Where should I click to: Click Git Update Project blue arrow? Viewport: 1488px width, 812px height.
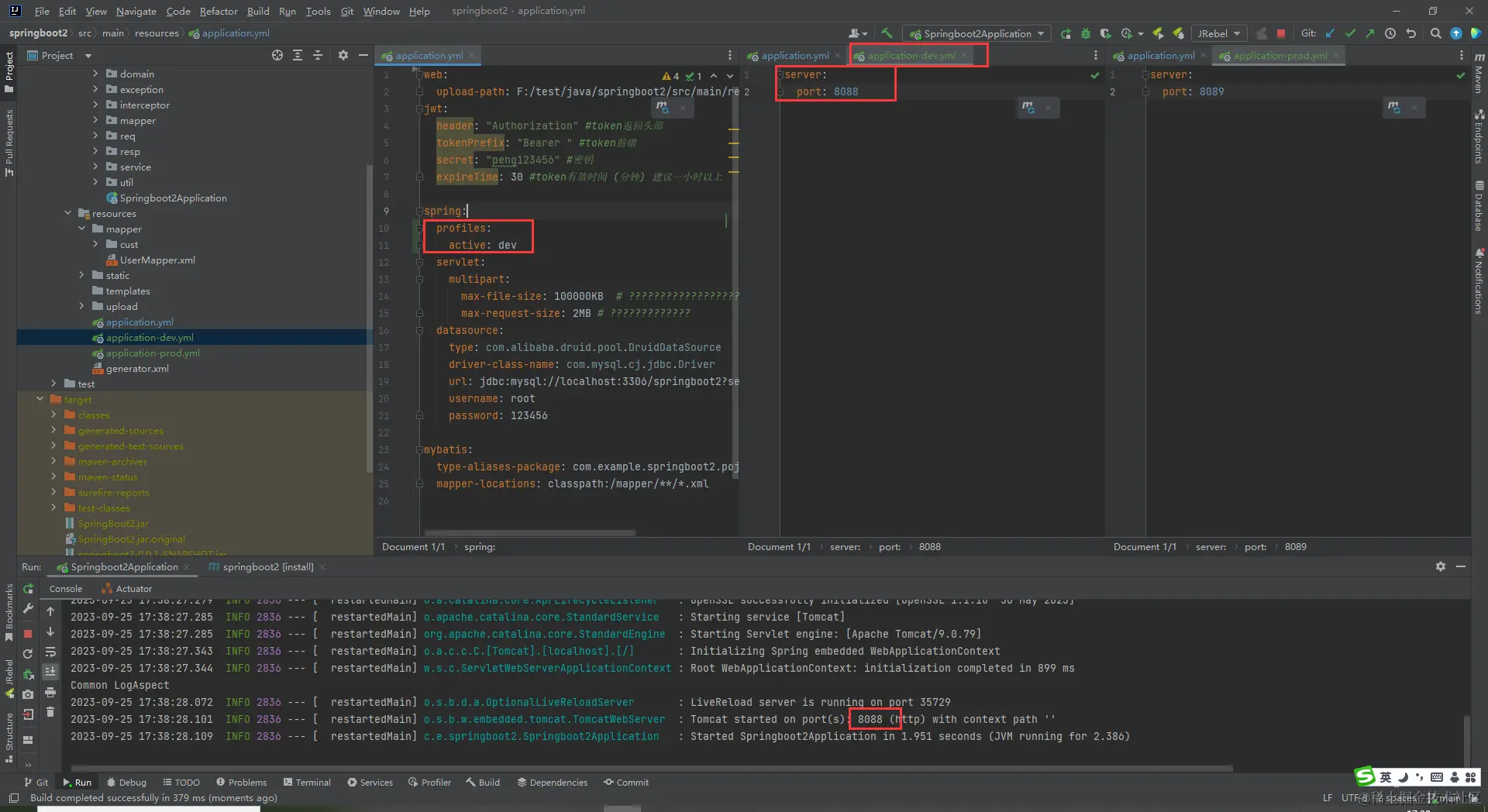click(x=1331, y=33)
